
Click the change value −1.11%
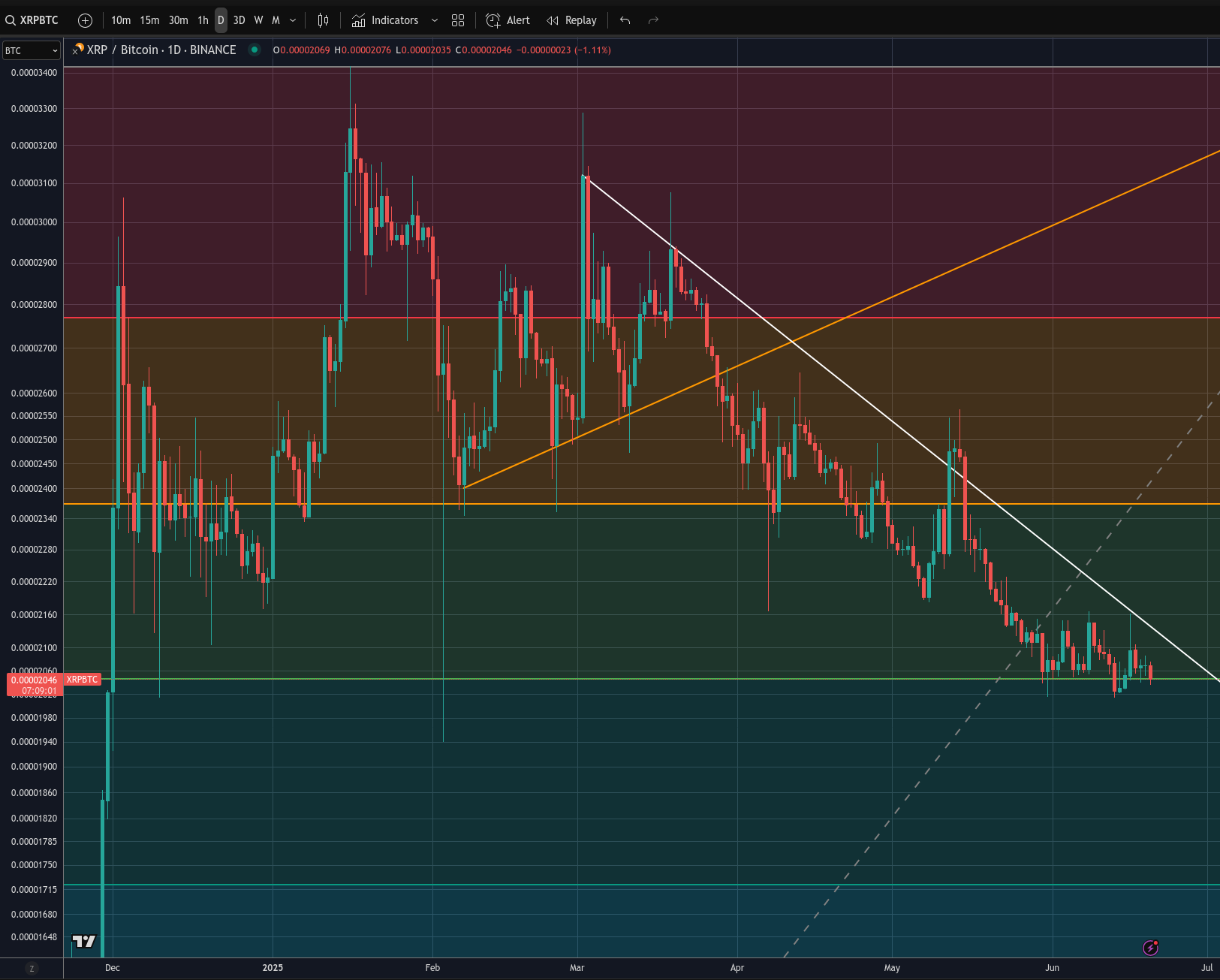tap(593, 50)
